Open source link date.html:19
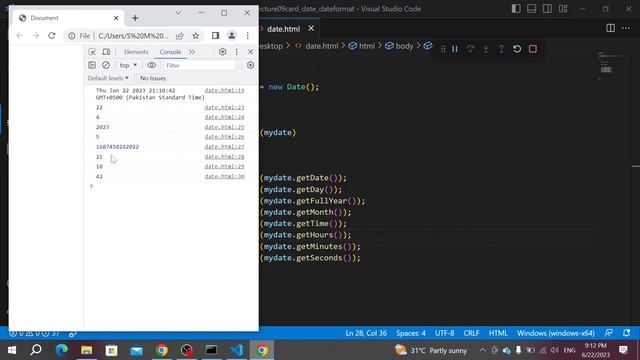 tap(224, 90)
